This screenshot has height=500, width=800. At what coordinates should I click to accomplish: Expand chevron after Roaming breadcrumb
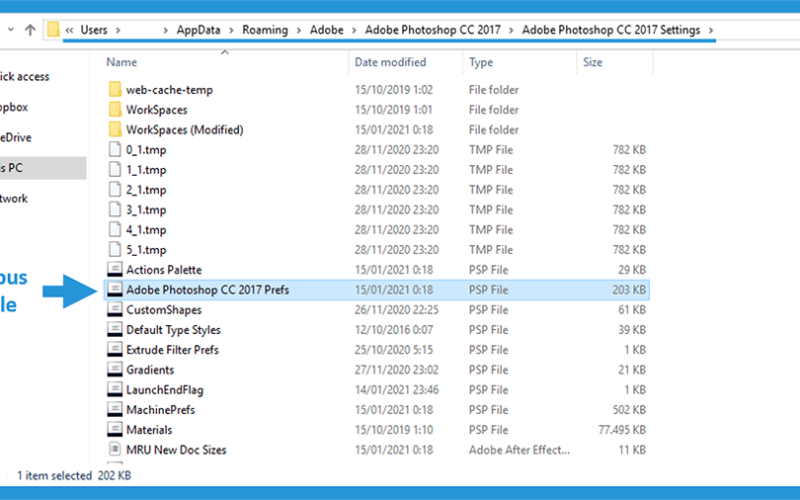[x=299, y=31]
